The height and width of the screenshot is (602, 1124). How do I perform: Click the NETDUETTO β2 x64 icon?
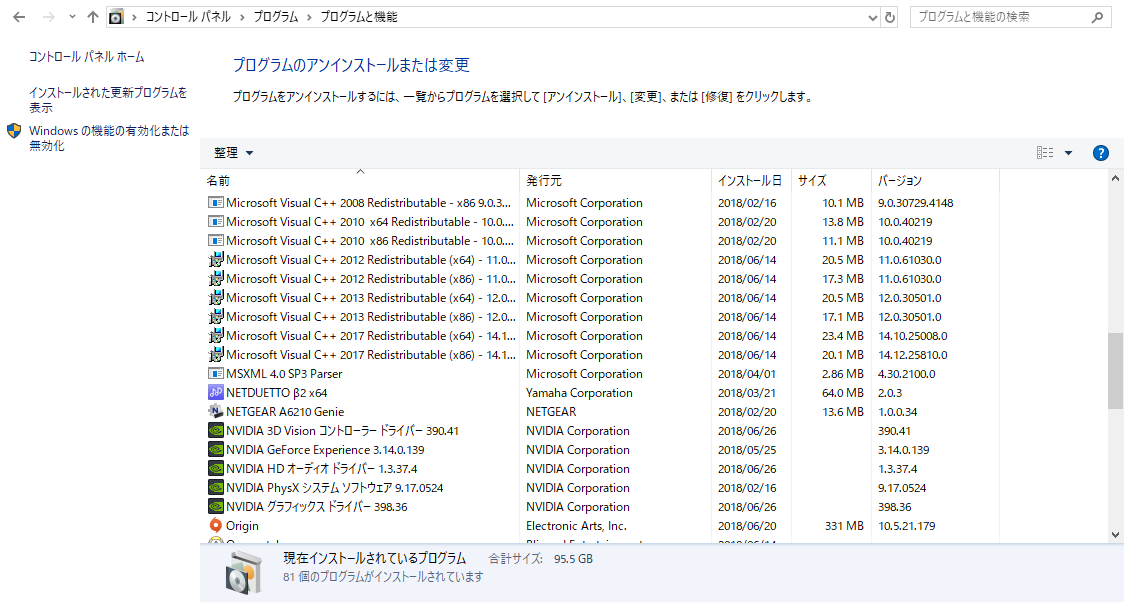pos(215,393)
